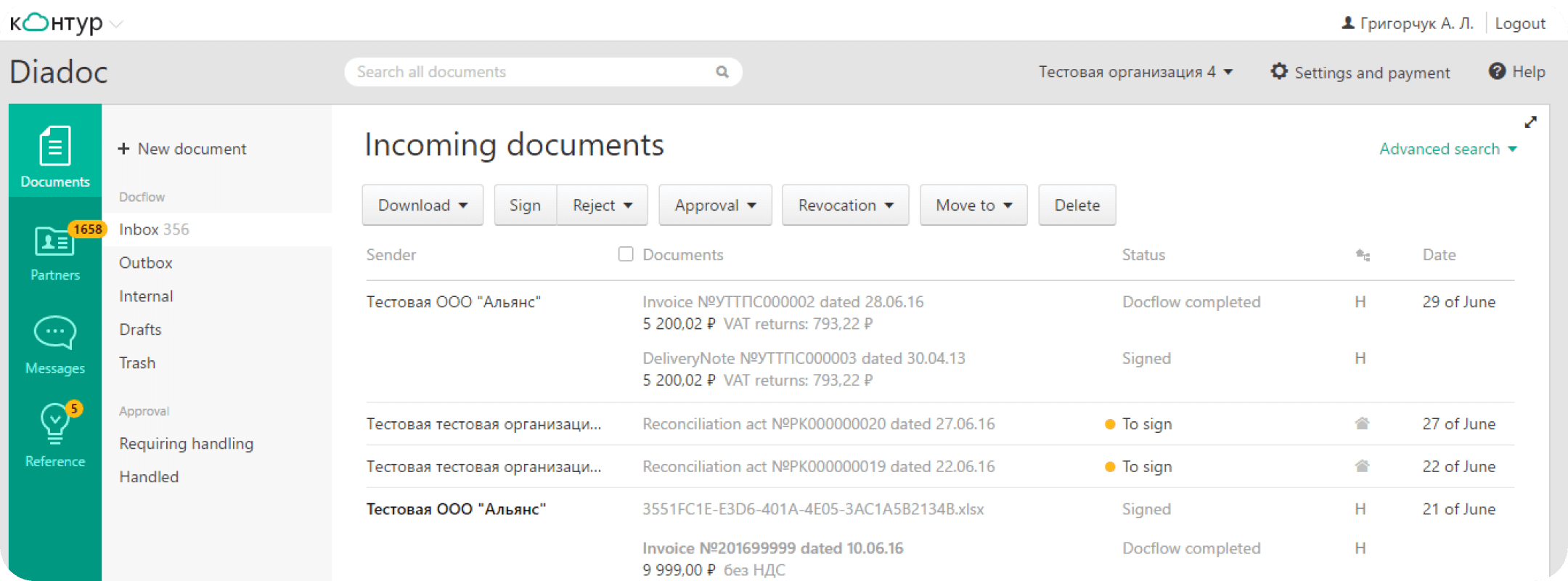Screen dimensions: 1568x581
Task: Click orange status dot for act РК000000019
Action: coord(1109,467)
